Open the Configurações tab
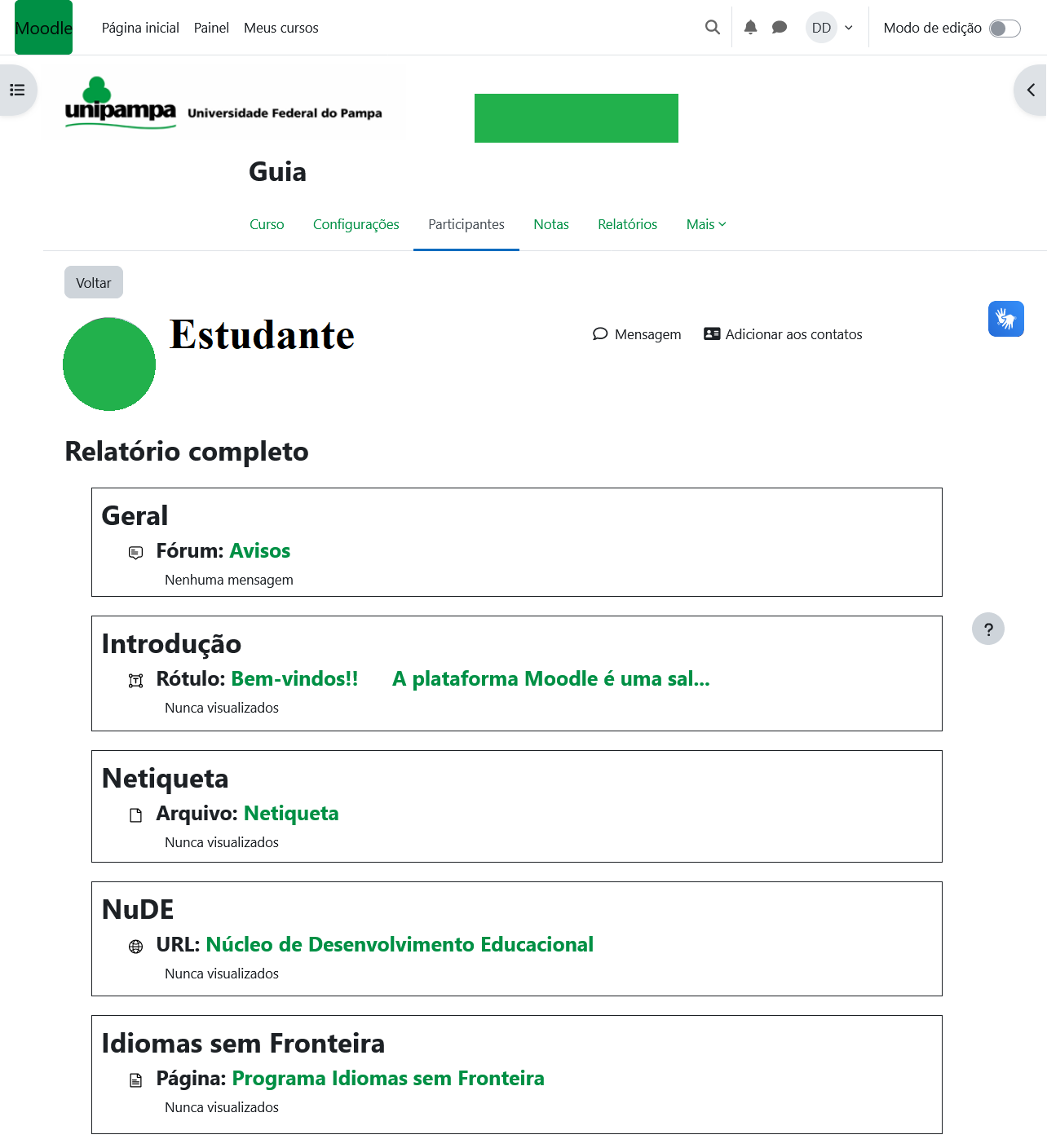1047x1148 pixels. (x=356, y=224)
